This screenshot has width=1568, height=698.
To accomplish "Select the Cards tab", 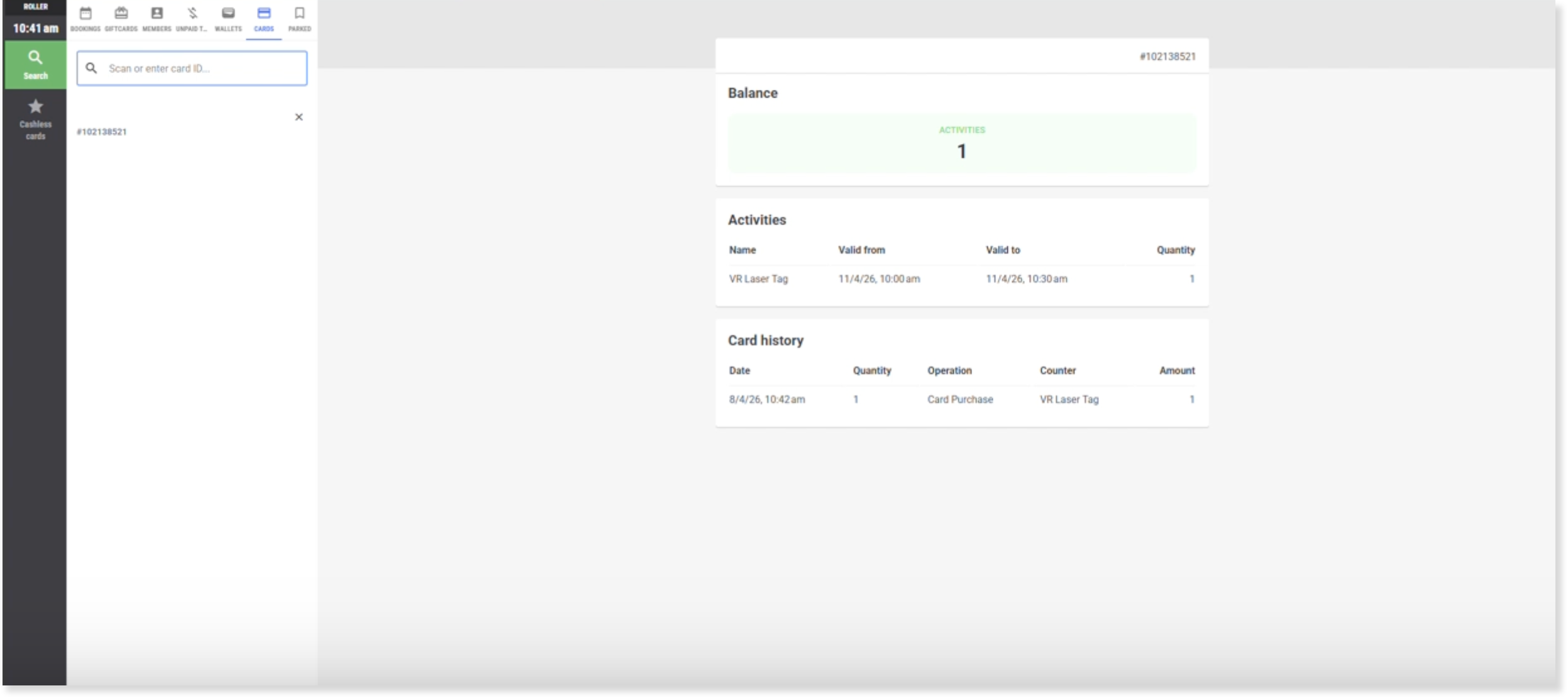I will [263, 18].
